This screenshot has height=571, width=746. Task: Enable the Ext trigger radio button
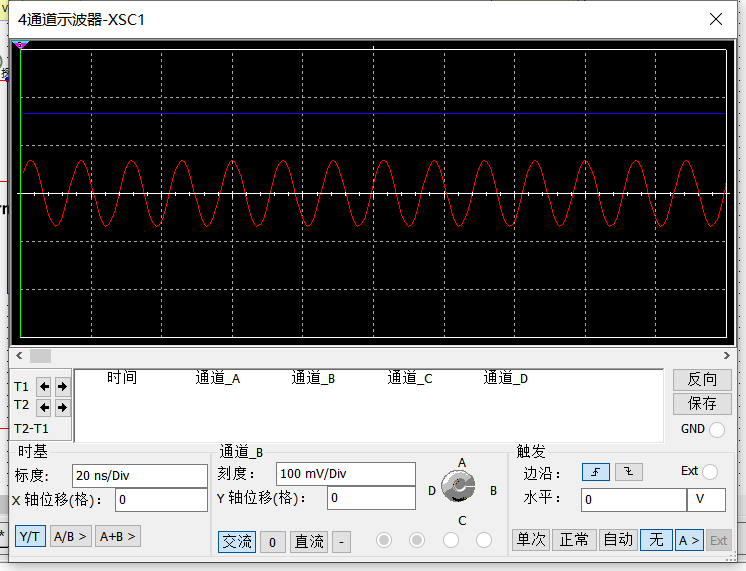coord(710,472)
